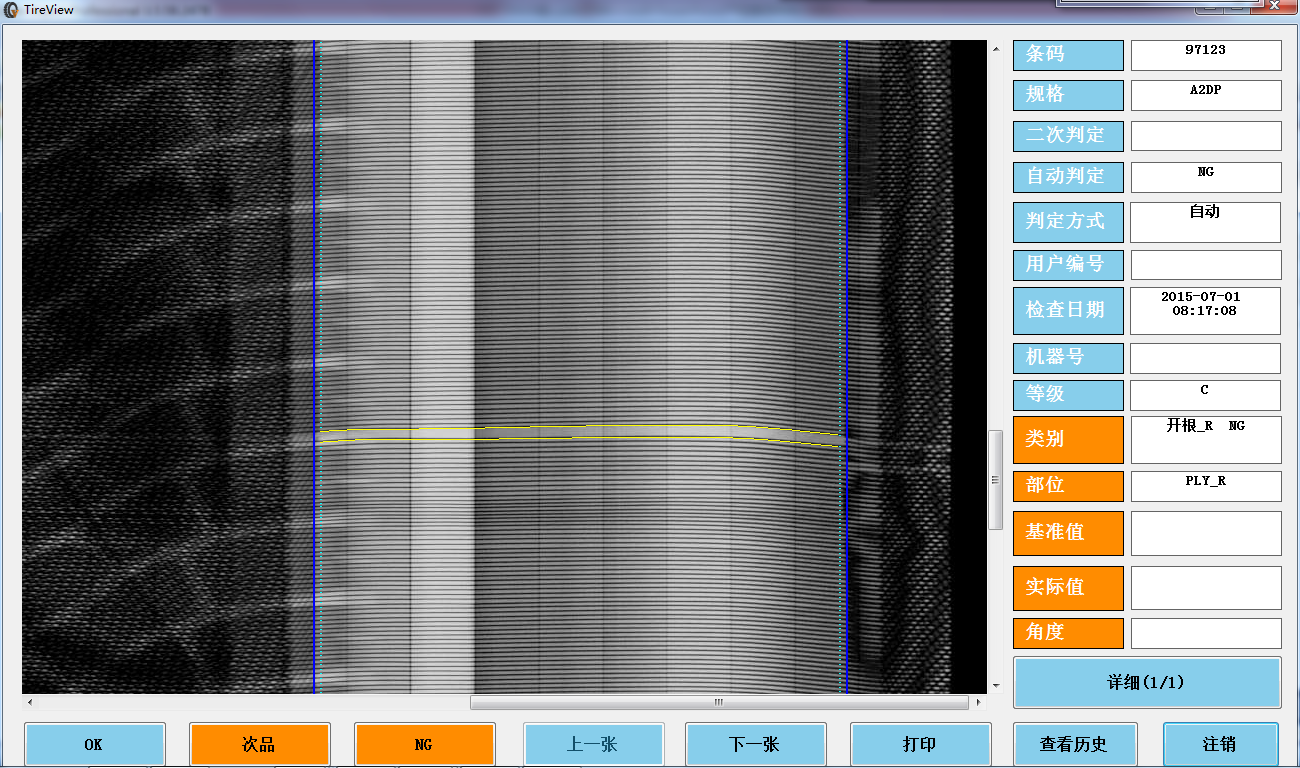Click the 基准值 value field
The height and width of the screenshot is (768, 1300).
(x=1205, y=533)
